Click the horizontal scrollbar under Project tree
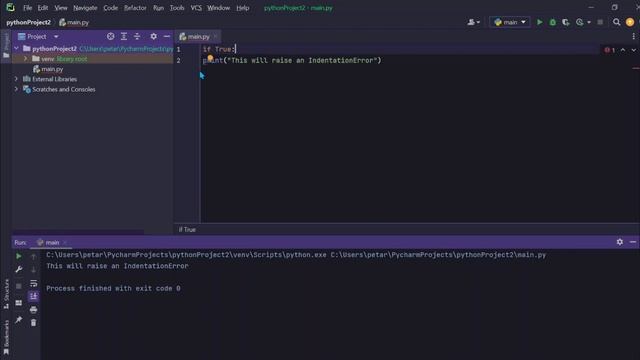 (78, 232)
